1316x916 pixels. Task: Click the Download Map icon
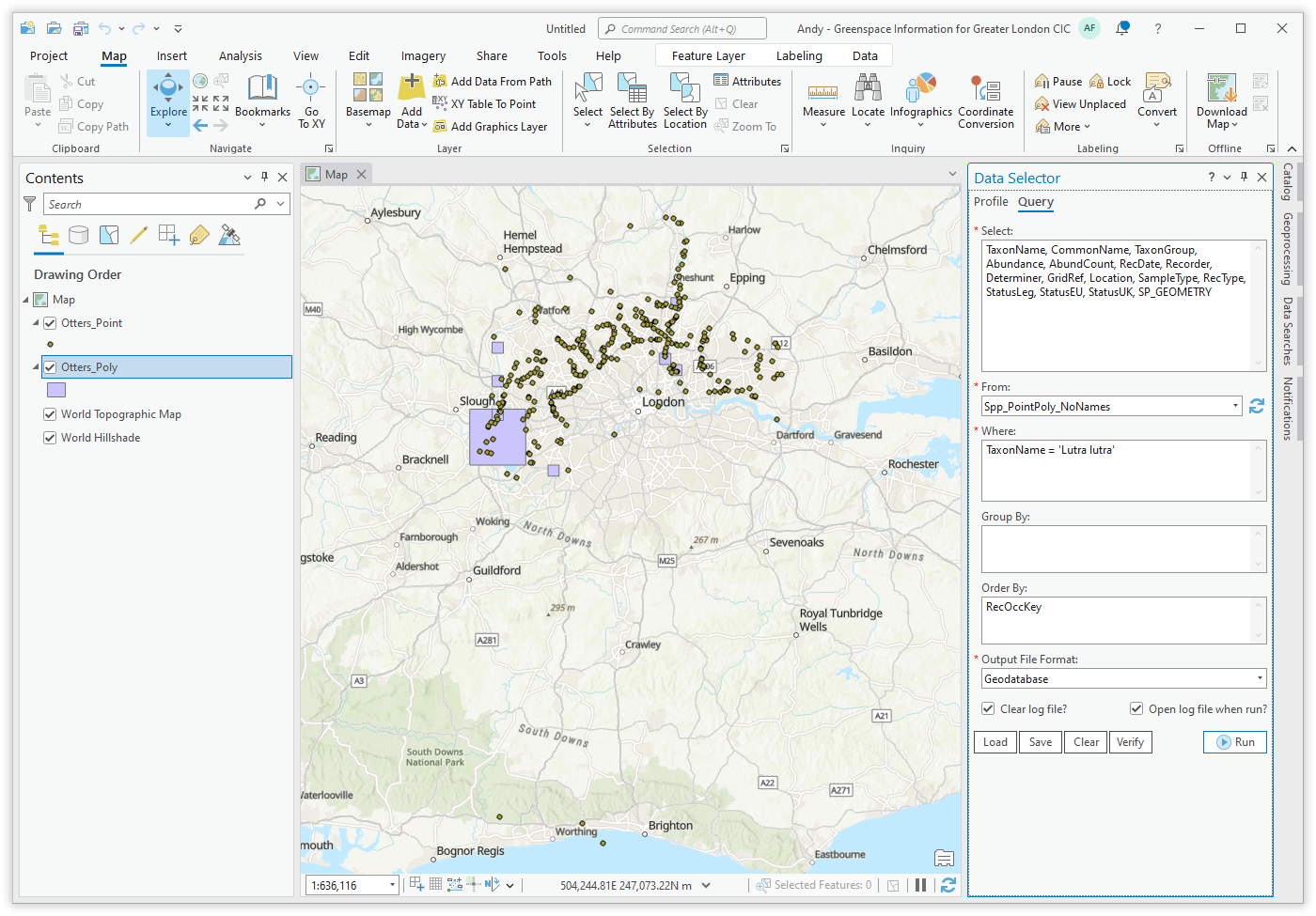tap(1221, 87)
